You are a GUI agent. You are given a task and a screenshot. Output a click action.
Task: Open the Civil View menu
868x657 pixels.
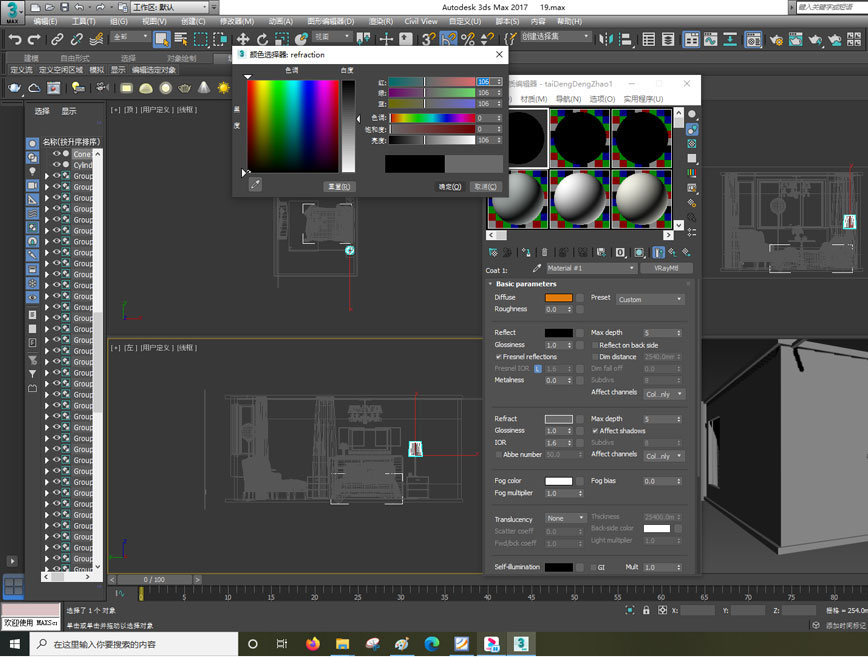(421, 21)
